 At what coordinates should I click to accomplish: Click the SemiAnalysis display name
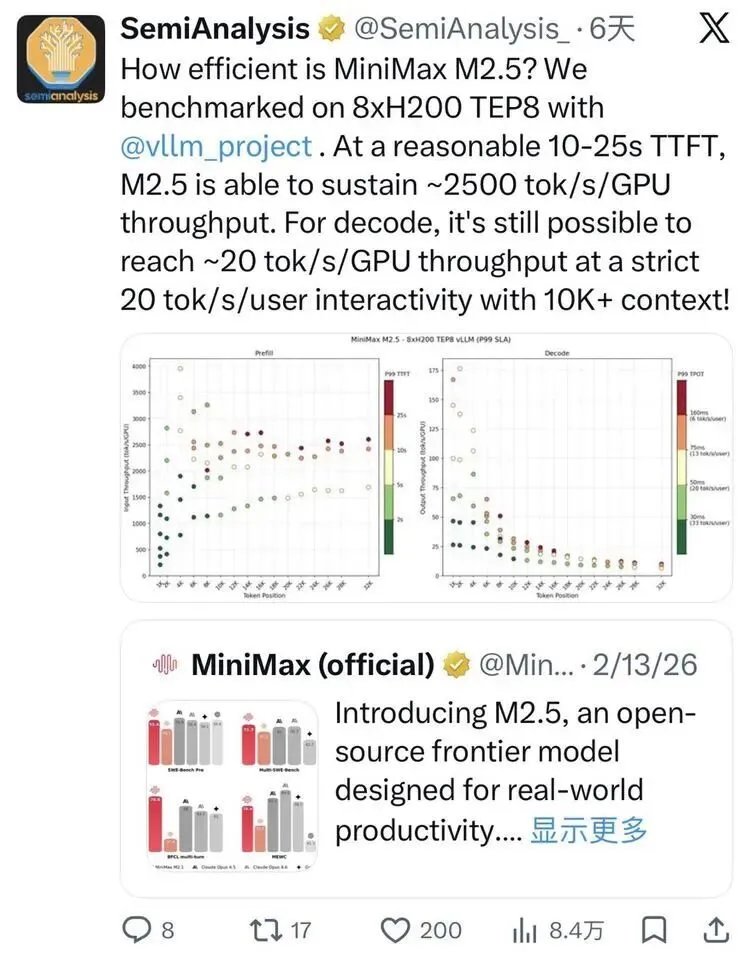[x=215, y=30]
